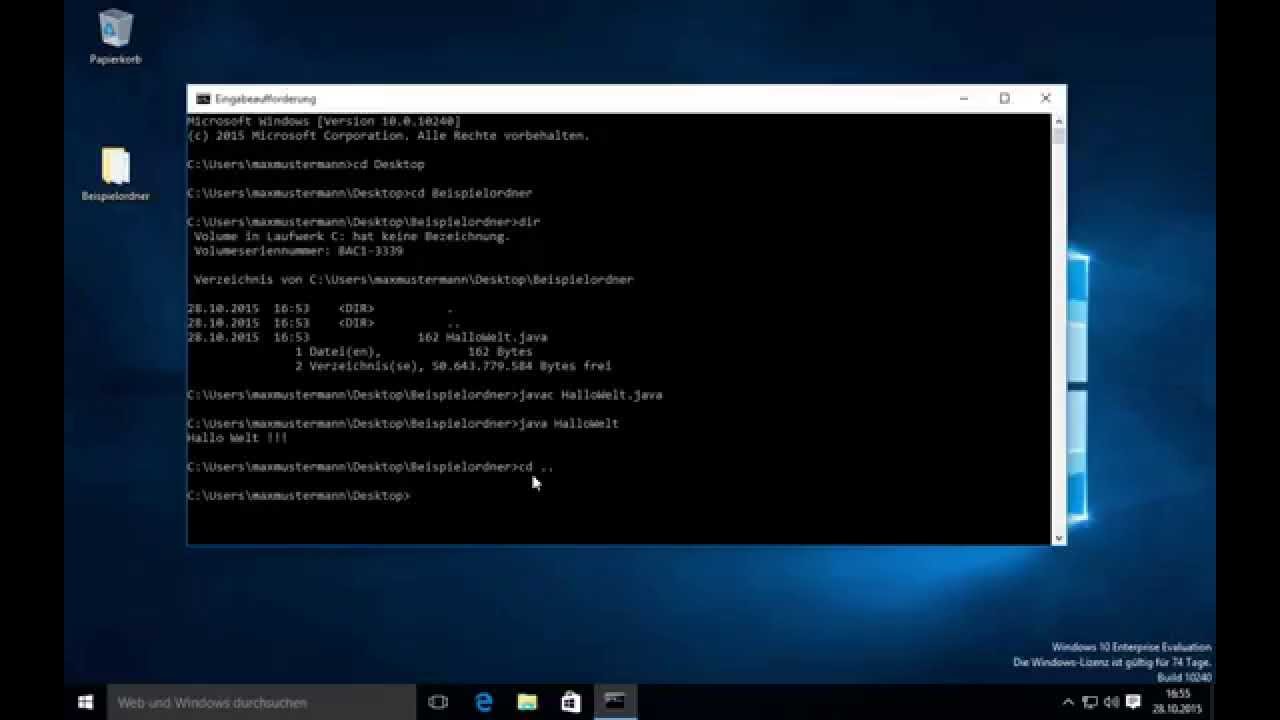The image size is (1280, 720).
Task: Click the 'cd Beispielordner' command line
Action: click(x=360, y=193)
